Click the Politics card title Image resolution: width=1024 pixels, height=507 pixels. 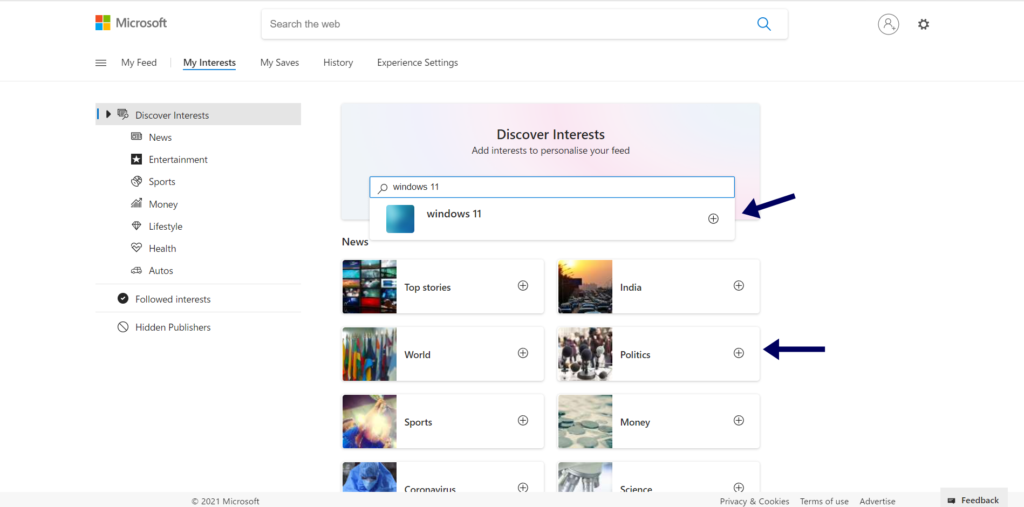coord(635,355)
